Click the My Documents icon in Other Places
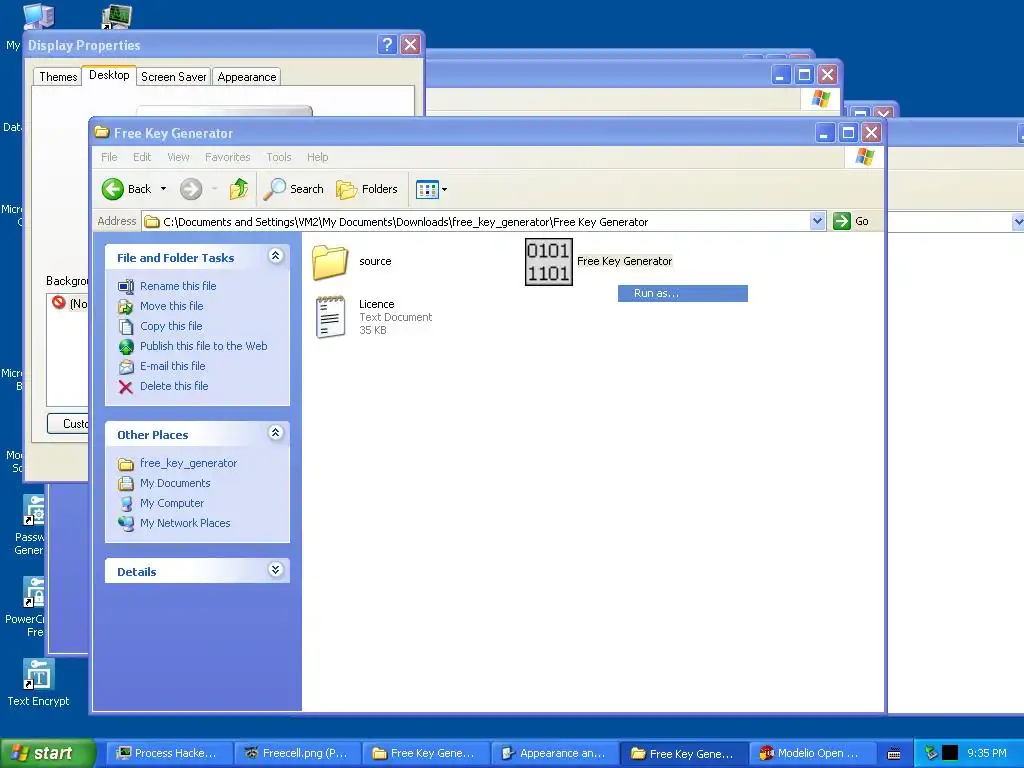Viewport: 1024px width, 768px height. 126,484
